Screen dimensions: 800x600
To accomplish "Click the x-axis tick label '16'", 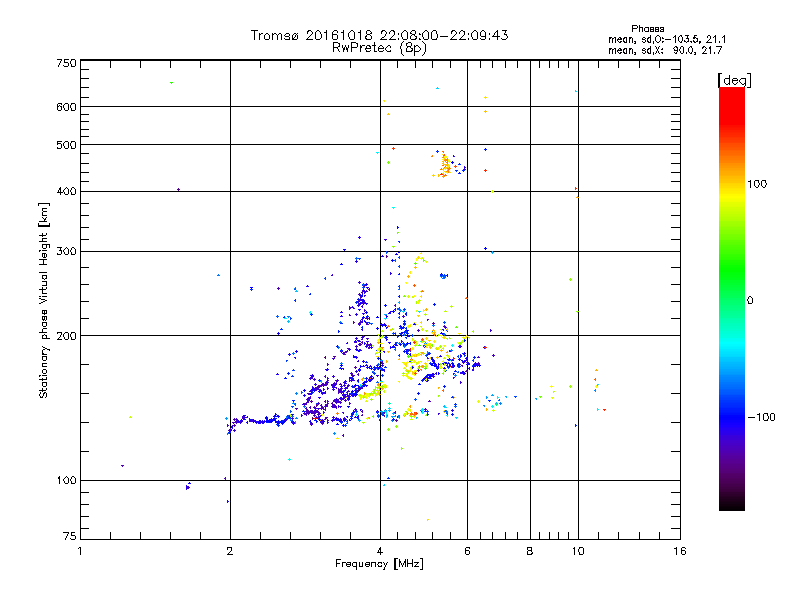I will point(680,551).
